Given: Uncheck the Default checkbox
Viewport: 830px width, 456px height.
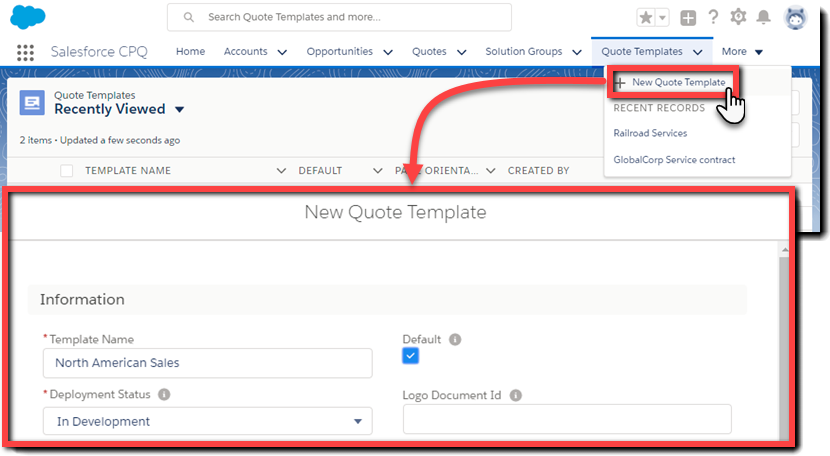Looking at the screenshot, I should 411,356.
